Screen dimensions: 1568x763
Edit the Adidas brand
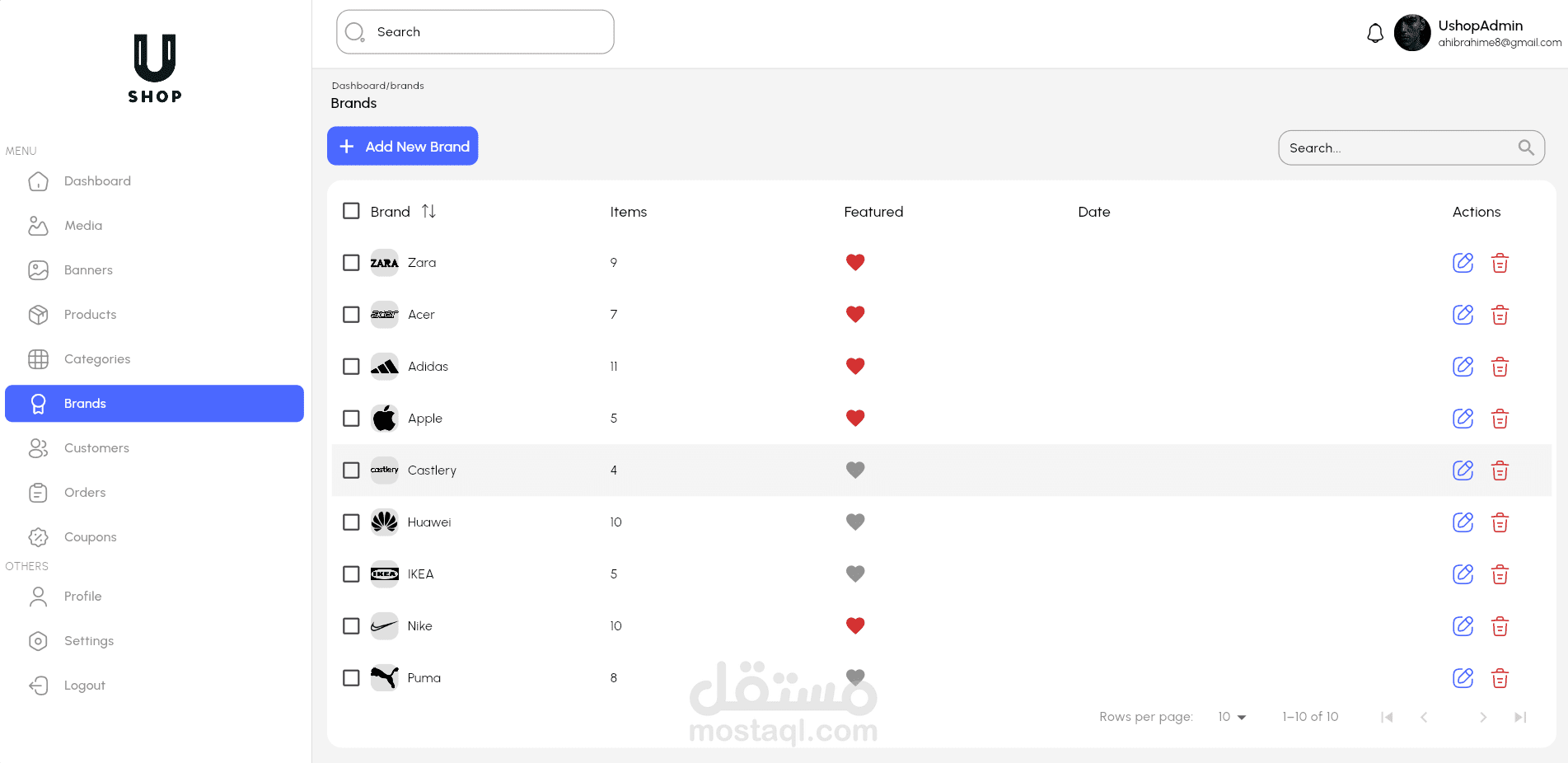(x=1463, y=367)
